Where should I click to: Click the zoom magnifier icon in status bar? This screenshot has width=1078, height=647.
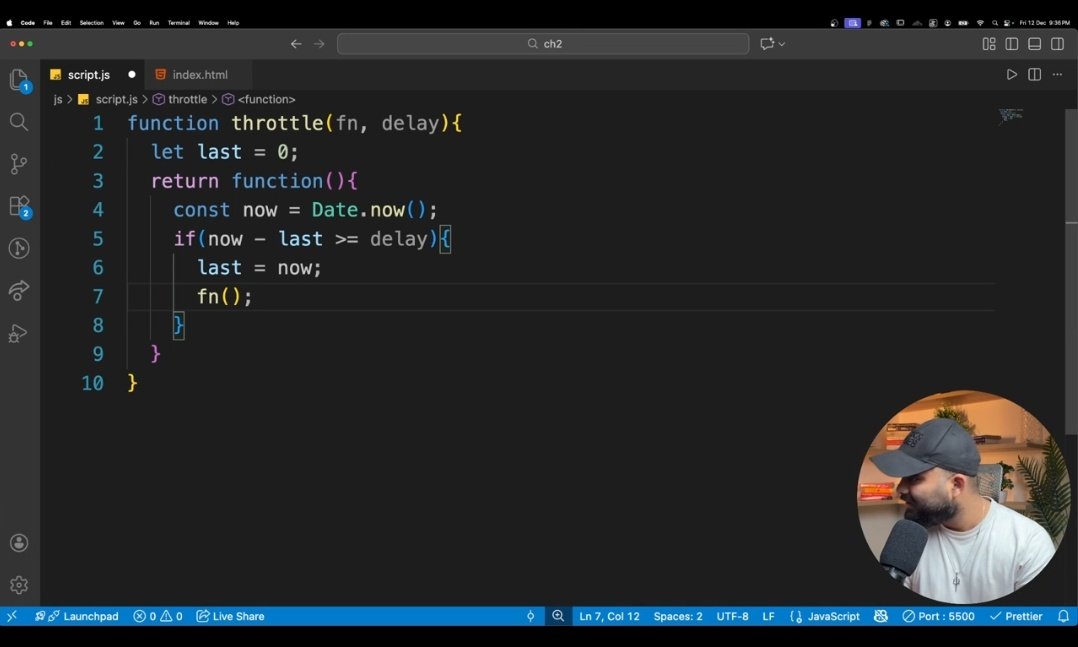click(558, 616)
